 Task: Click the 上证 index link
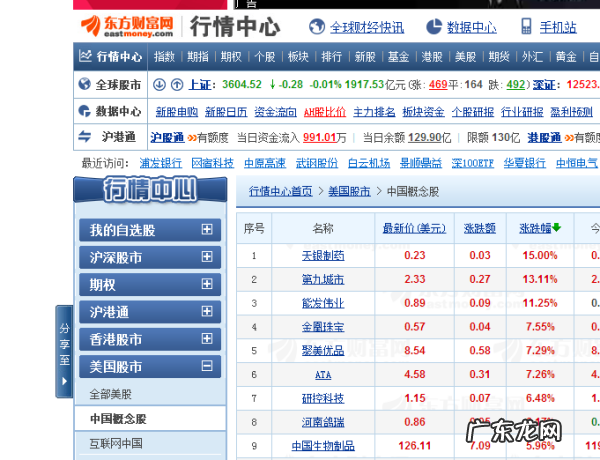(x=200, y=85)
